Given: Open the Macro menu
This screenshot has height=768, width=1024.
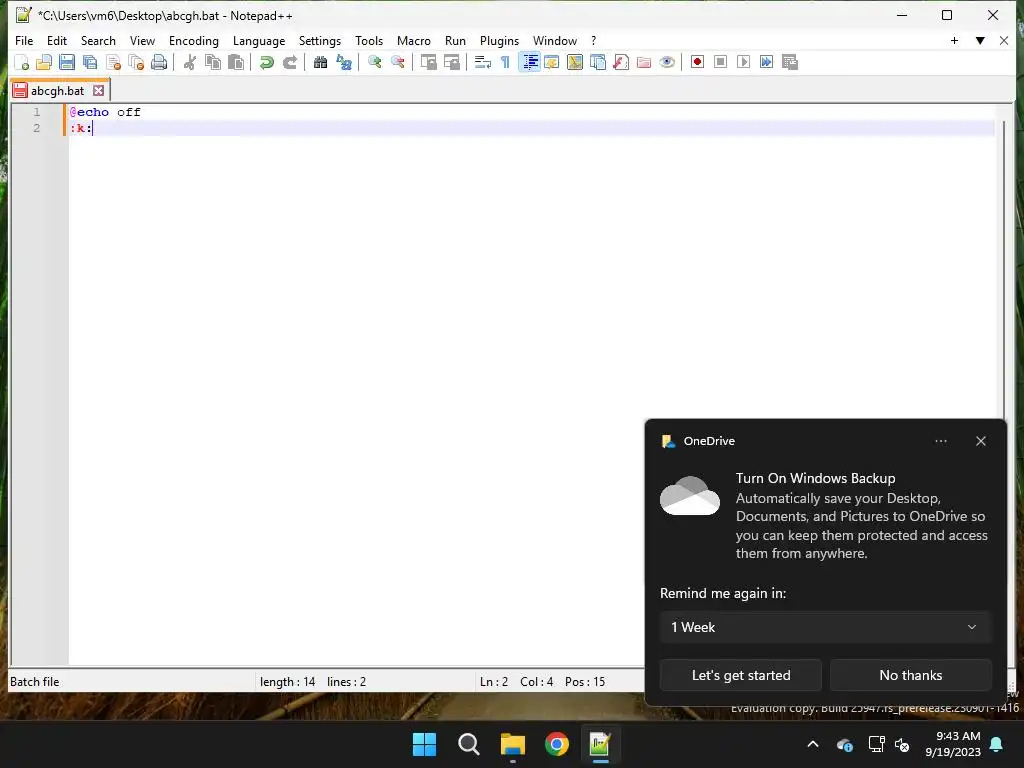Looking at the screenshot, I should click(x=413, y=40).
